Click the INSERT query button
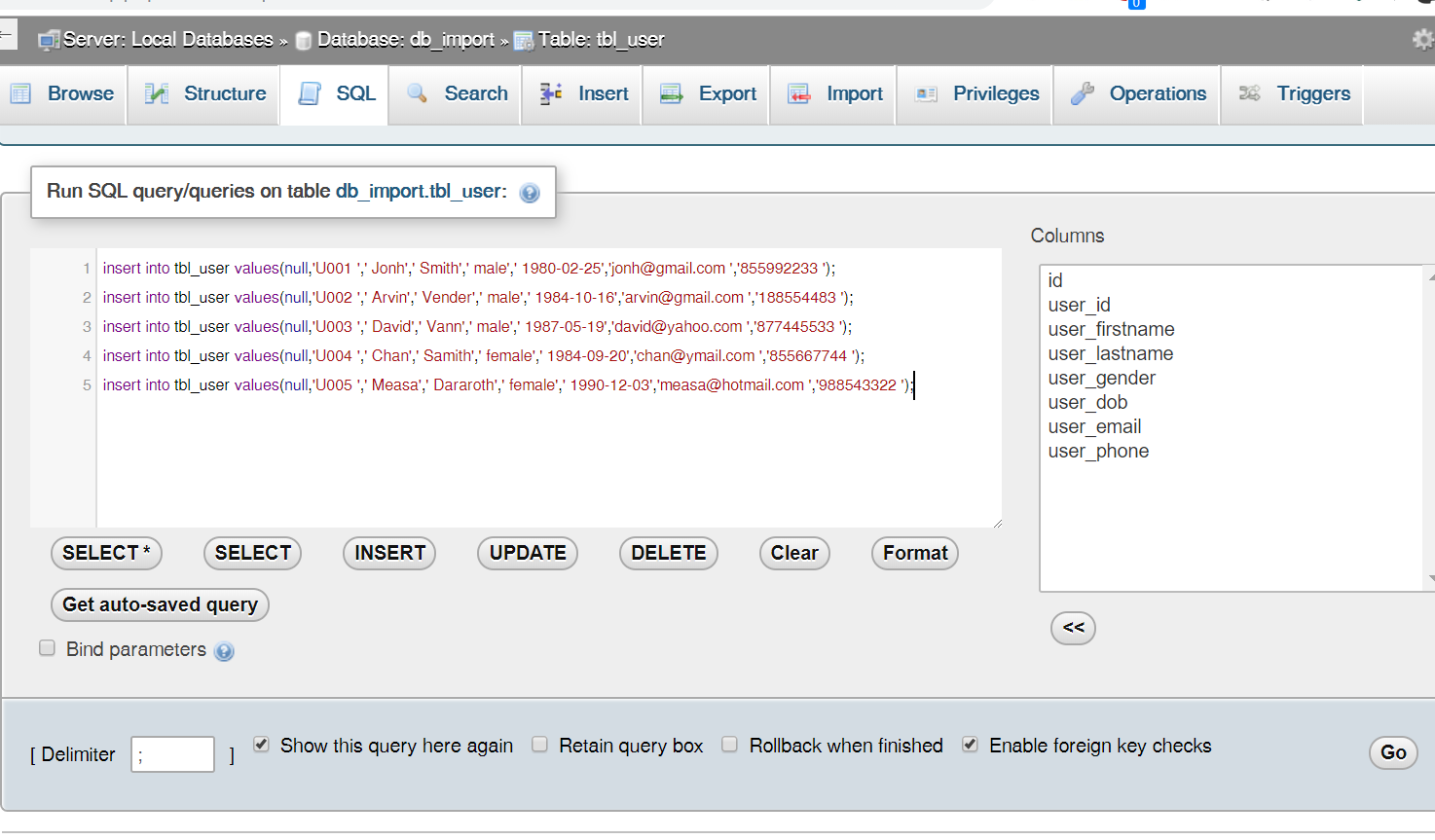The width and height of the screenshot is (1435, 840). click(389, 553)
